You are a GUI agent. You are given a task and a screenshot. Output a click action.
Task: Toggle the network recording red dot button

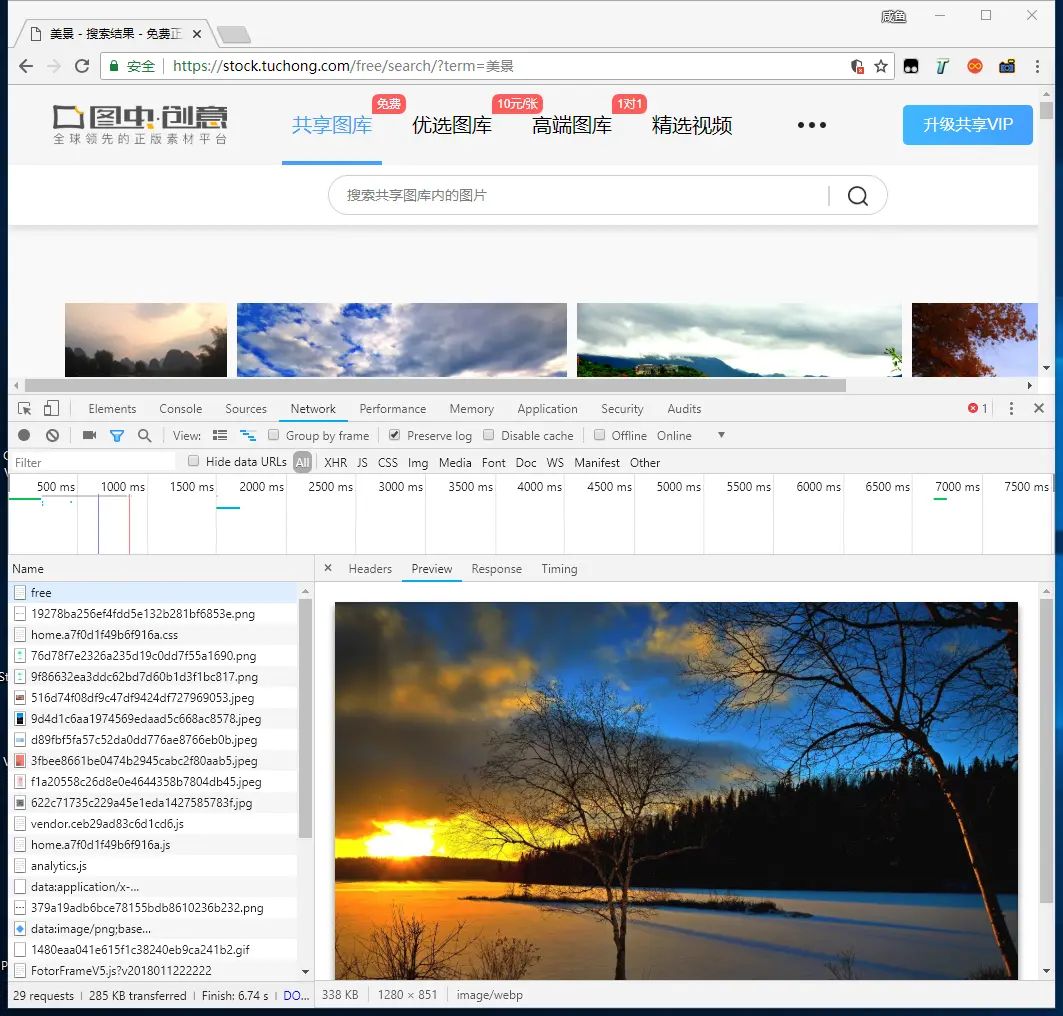tap(24, 436)
